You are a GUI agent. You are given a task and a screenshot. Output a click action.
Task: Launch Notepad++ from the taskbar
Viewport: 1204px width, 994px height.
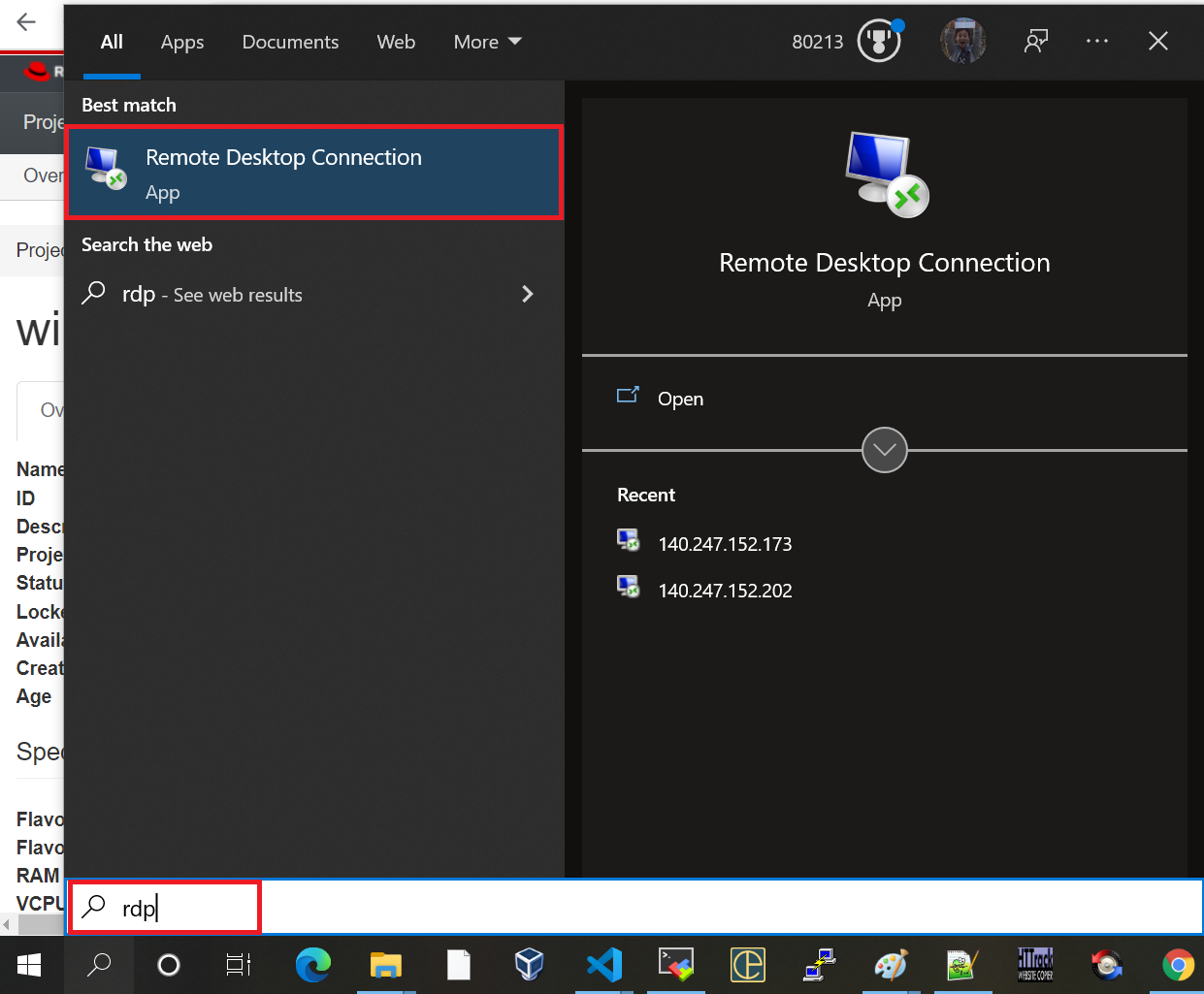(x=962, y=965)
